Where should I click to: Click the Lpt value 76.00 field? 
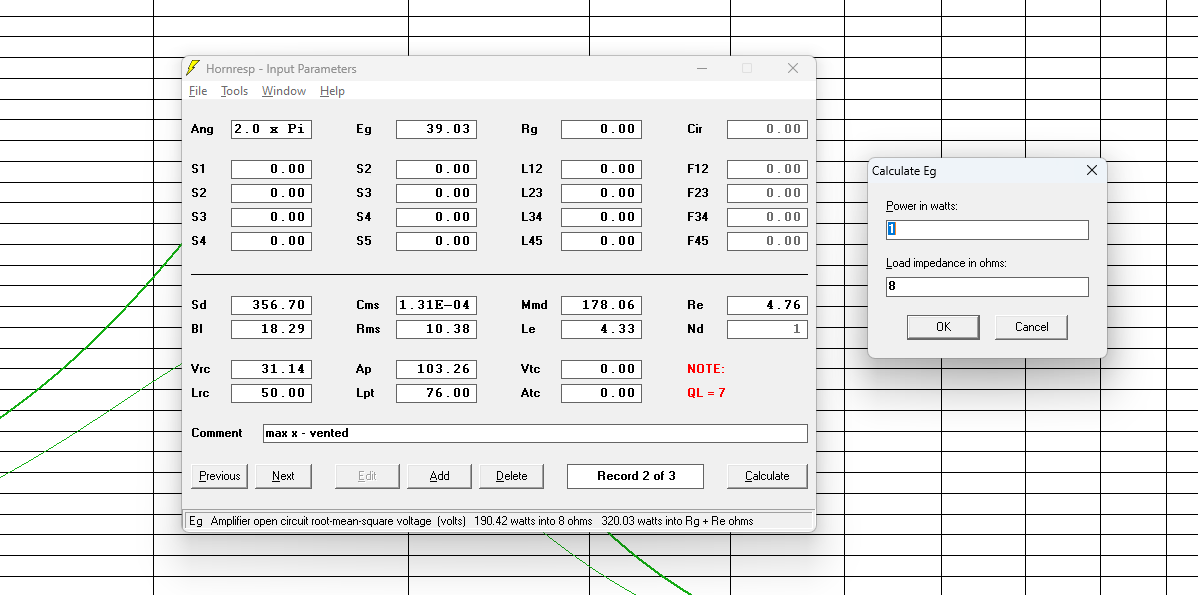436,393
